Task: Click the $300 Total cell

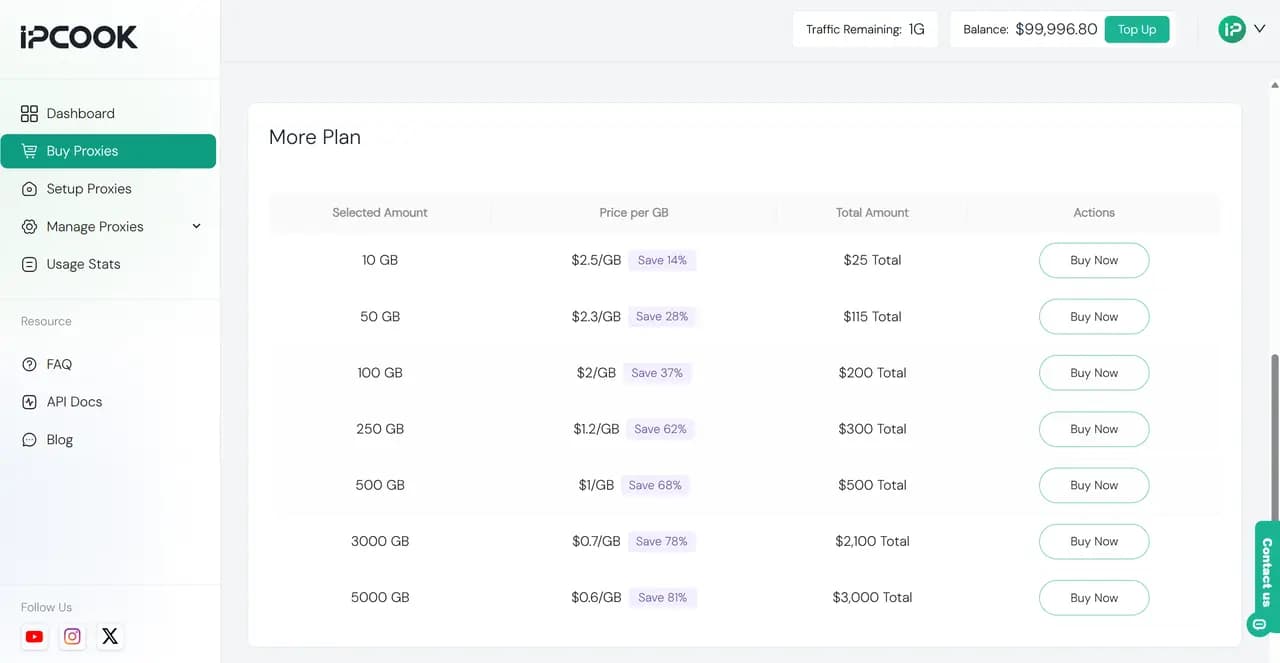Action: coord(872,429)
